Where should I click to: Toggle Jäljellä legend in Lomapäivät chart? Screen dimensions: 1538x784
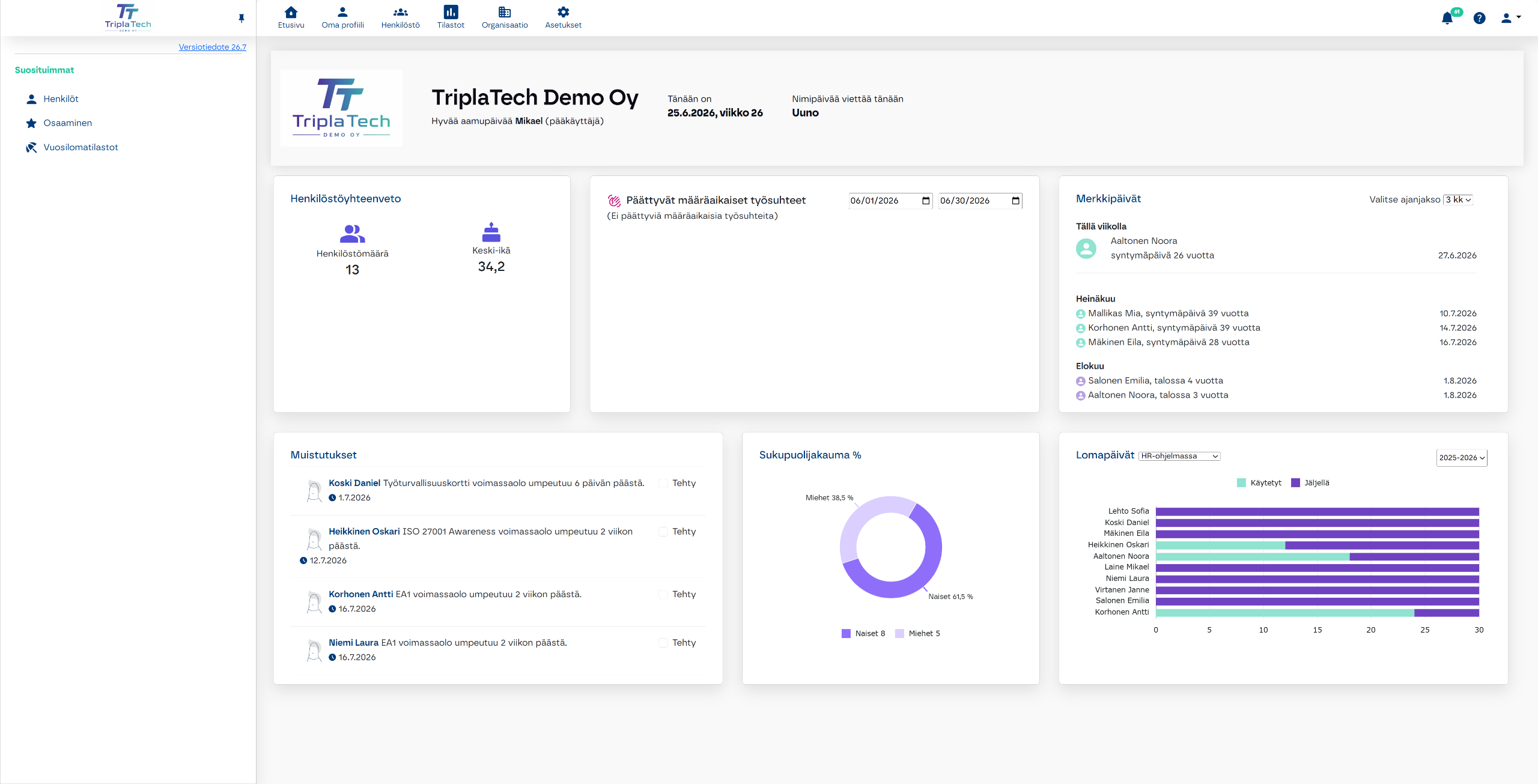pyautogui.click(x=1310, y=483)
